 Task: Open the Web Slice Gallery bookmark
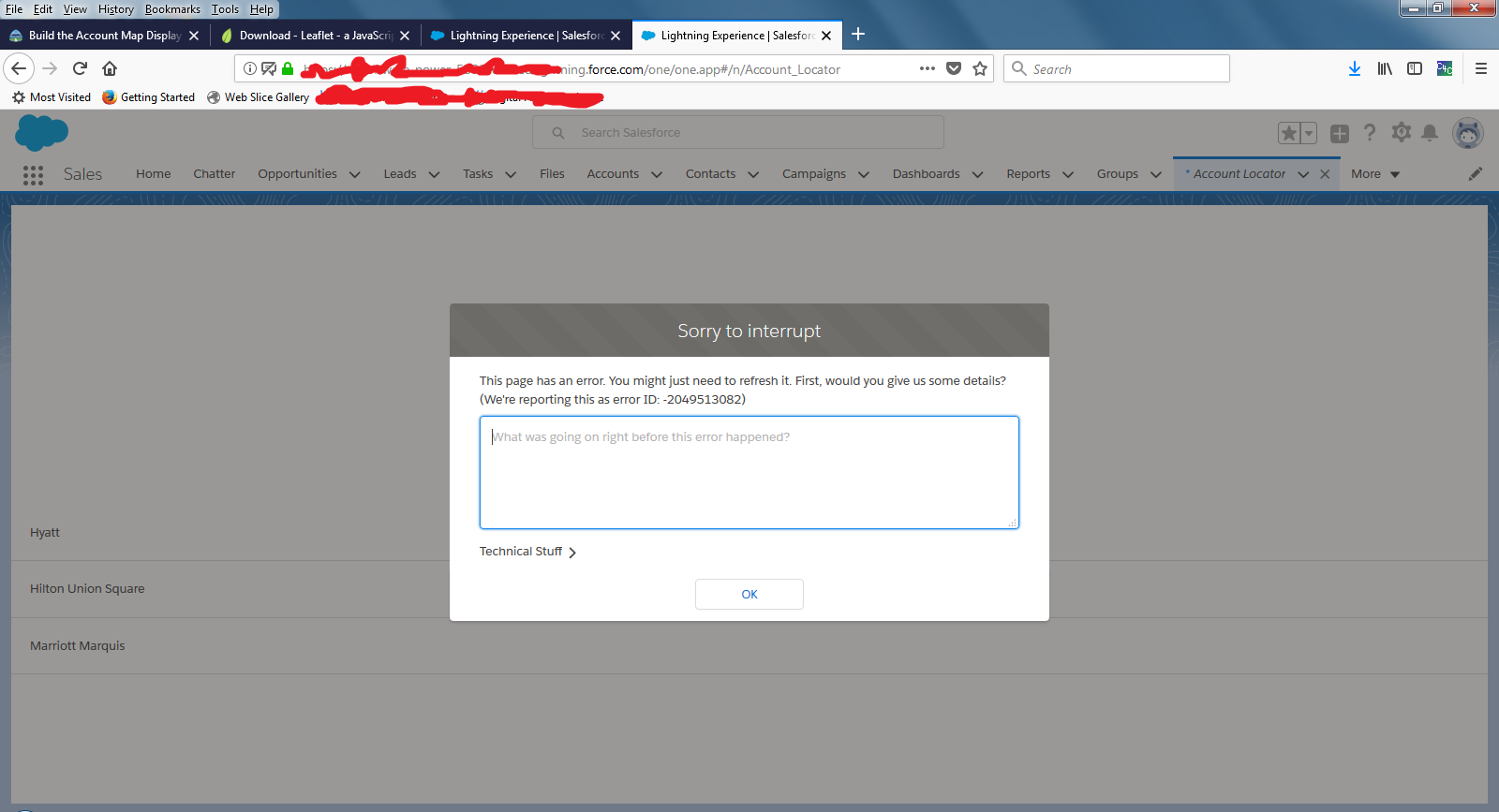259,97
